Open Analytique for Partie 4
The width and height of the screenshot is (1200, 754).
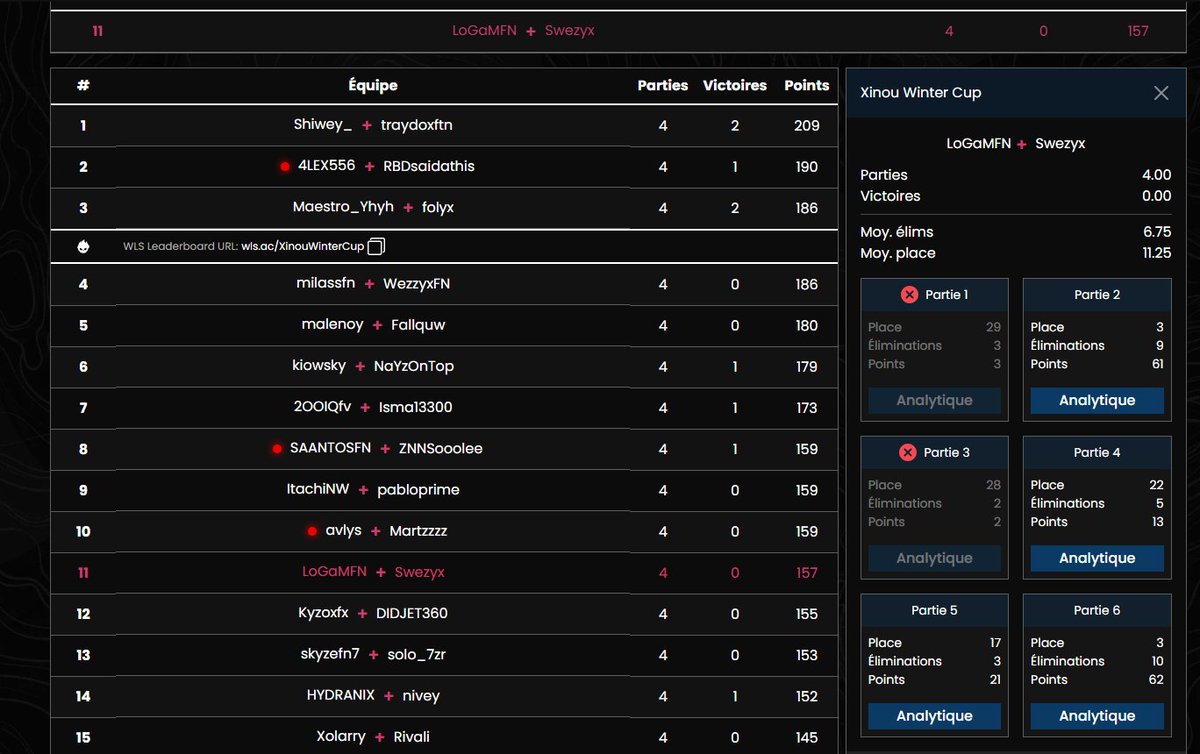click(x=1097, y=558)
